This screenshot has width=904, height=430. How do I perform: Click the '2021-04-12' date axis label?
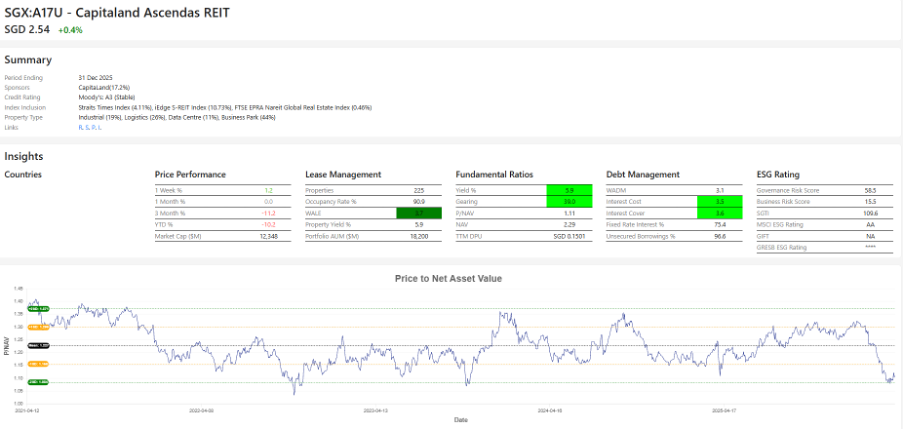pyautogui.click(x=26, y=411)
